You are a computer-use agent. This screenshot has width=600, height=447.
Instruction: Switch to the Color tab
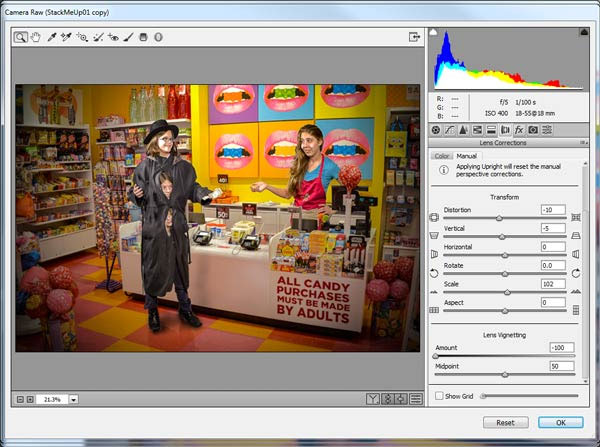(441, 156)
